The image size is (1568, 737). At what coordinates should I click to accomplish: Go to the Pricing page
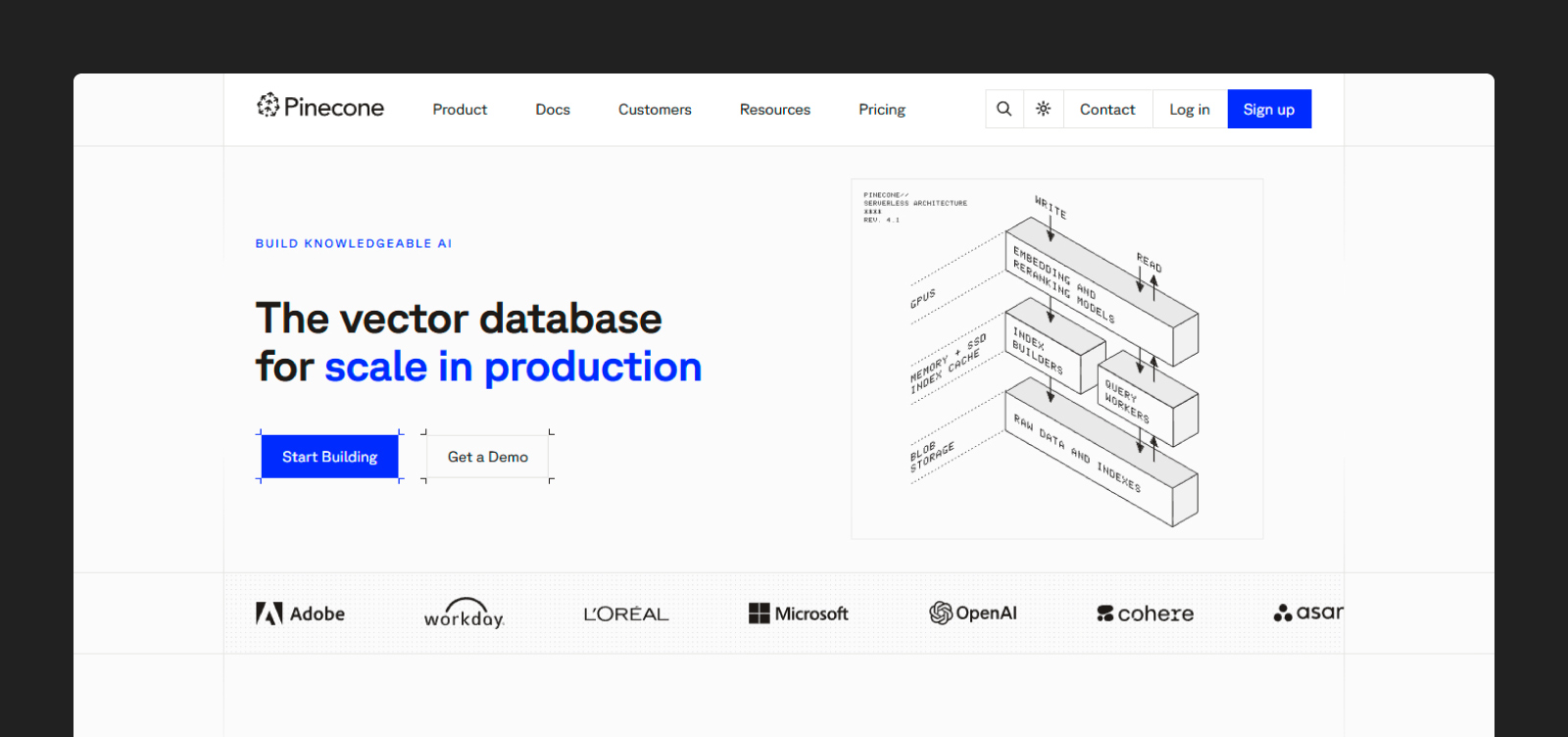pyautogui.click(x=882, y=110)
